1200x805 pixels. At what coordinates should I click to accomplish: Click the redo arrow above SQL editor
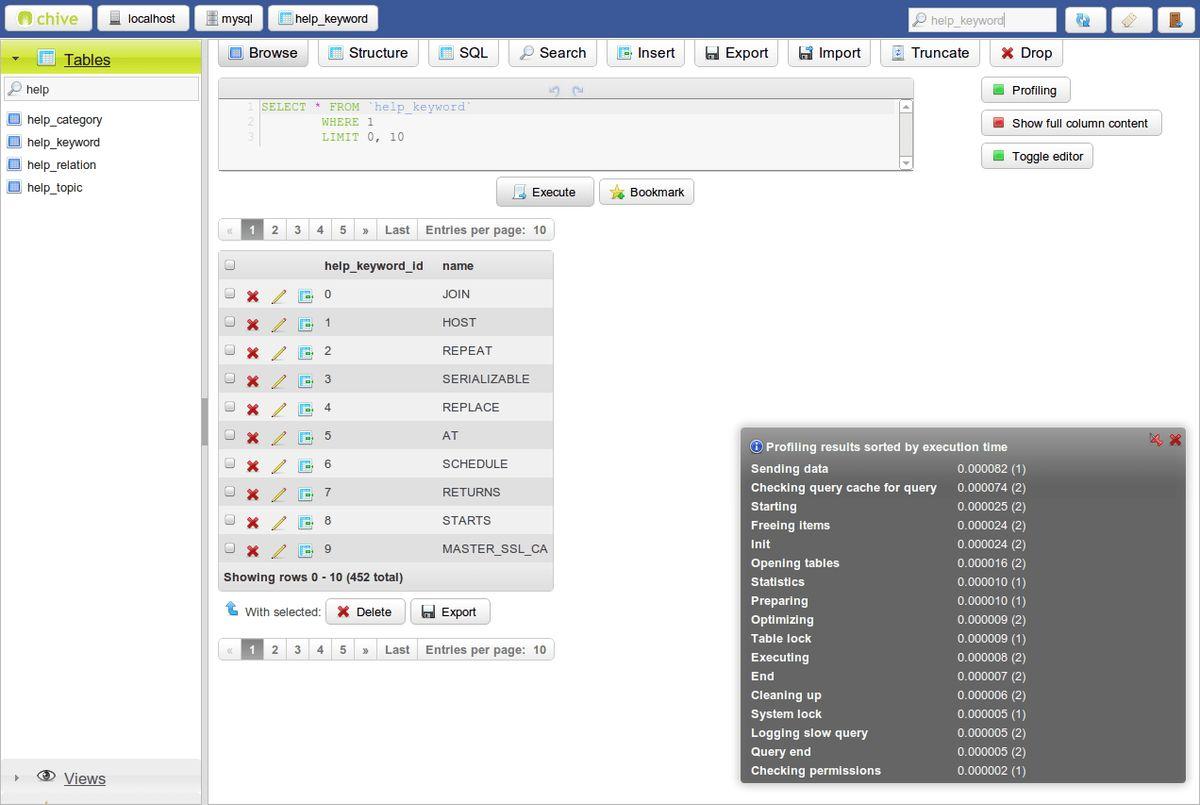(x=577, y=91)
